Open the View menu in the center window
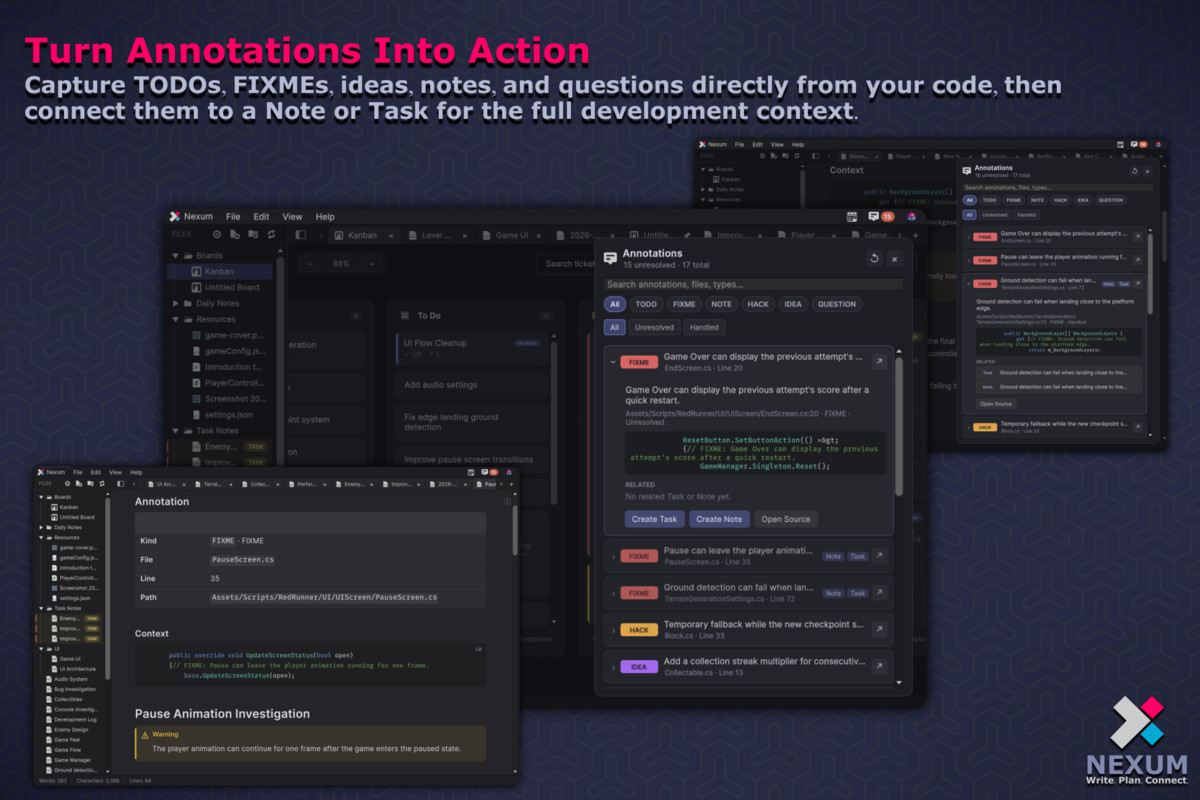 pos(292,216)
